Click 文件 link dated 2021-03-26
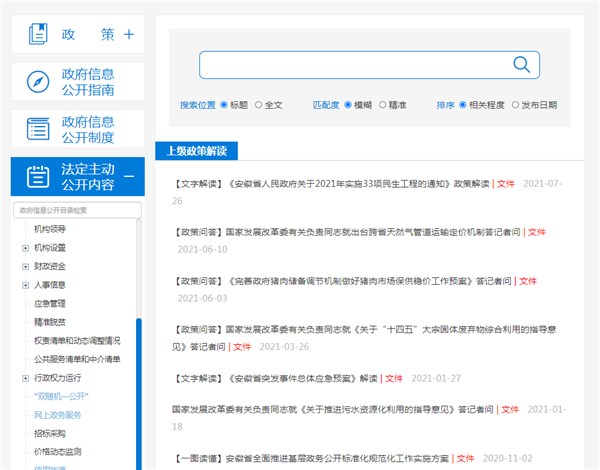600x470 pixels. (242, 347)
